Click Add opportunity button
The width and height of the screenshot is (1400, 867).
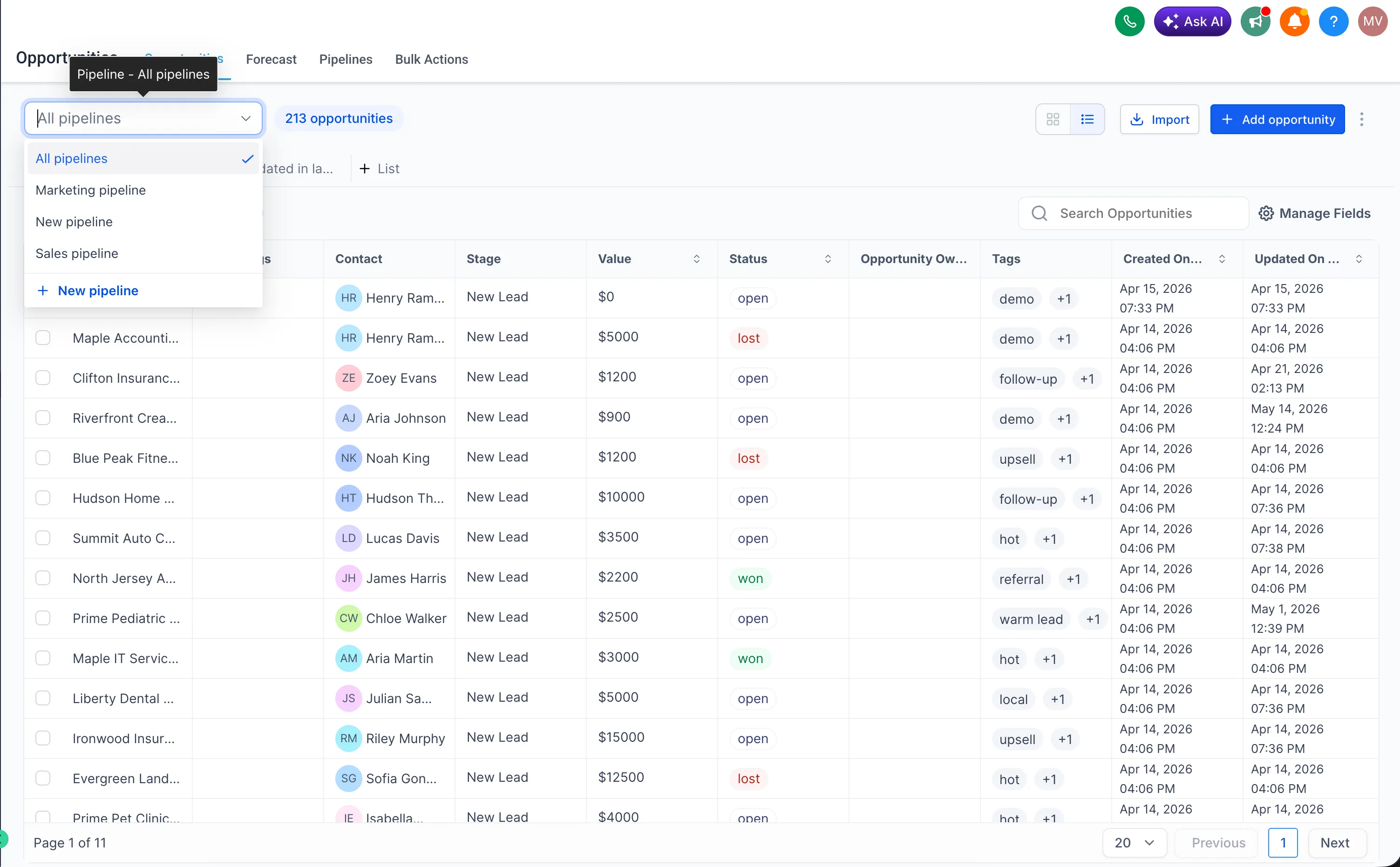[1277, 119]
